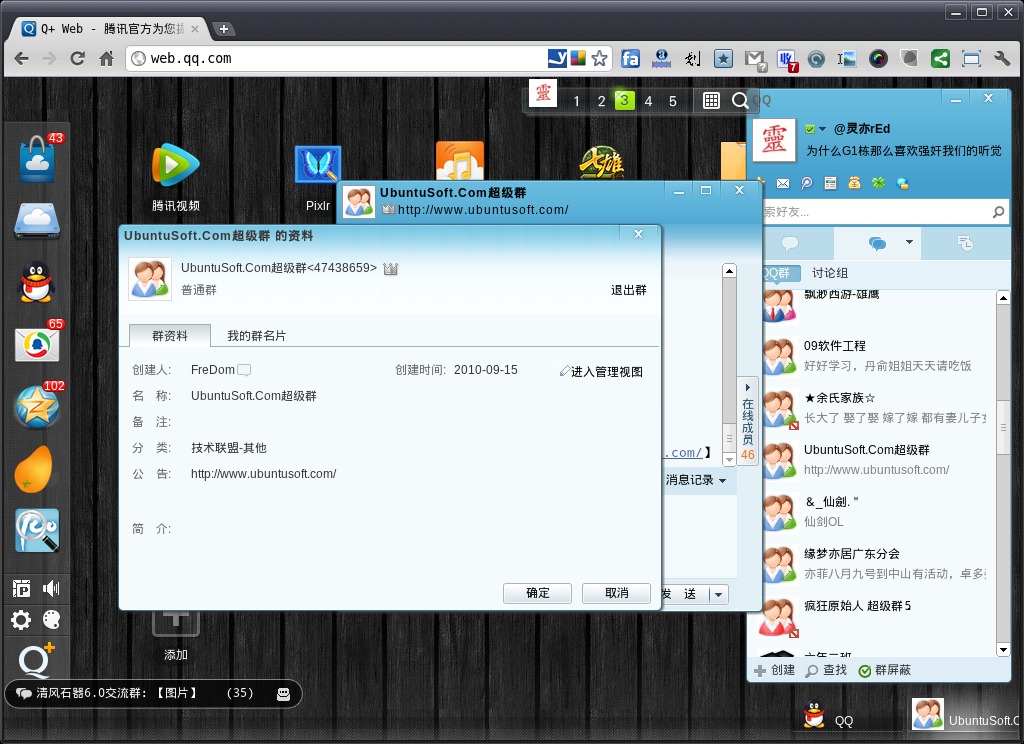Open the QQ penguin icon in sidebar
Image resolution: width=1024 pixels, height=744 pixels.
pyautogui.click(x=37, y=282)
